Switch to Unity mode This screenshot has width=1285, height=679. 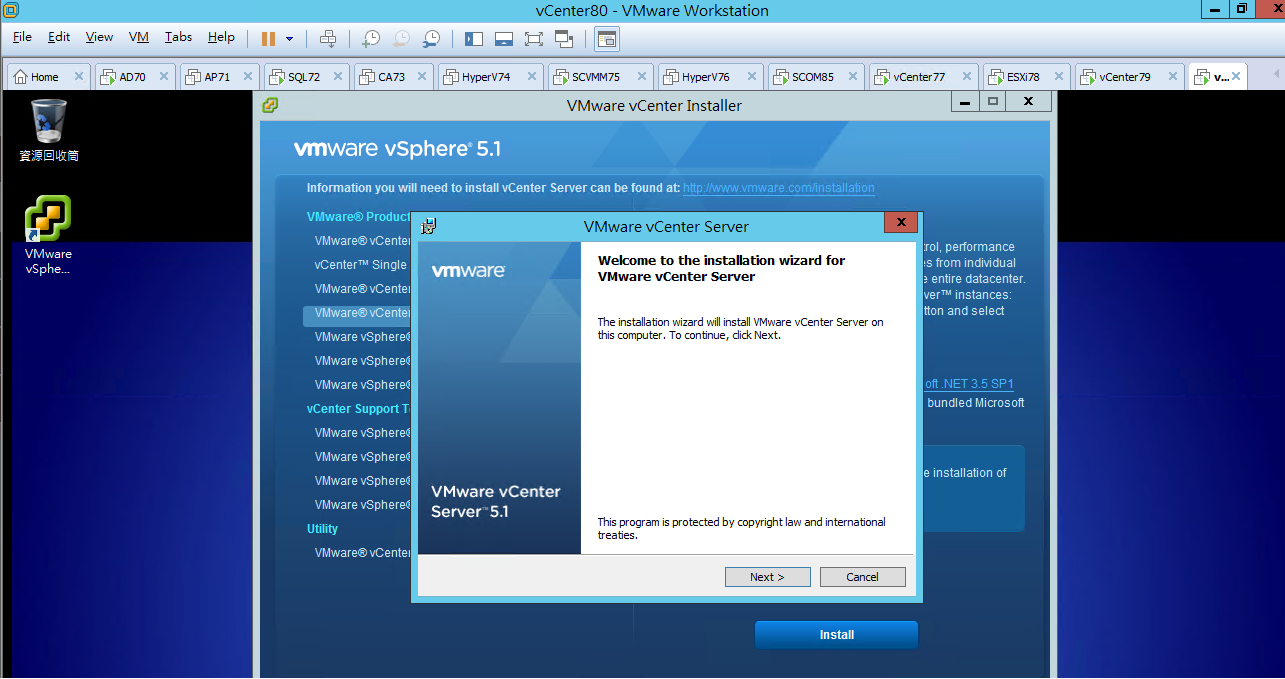(x=564, y=38)
